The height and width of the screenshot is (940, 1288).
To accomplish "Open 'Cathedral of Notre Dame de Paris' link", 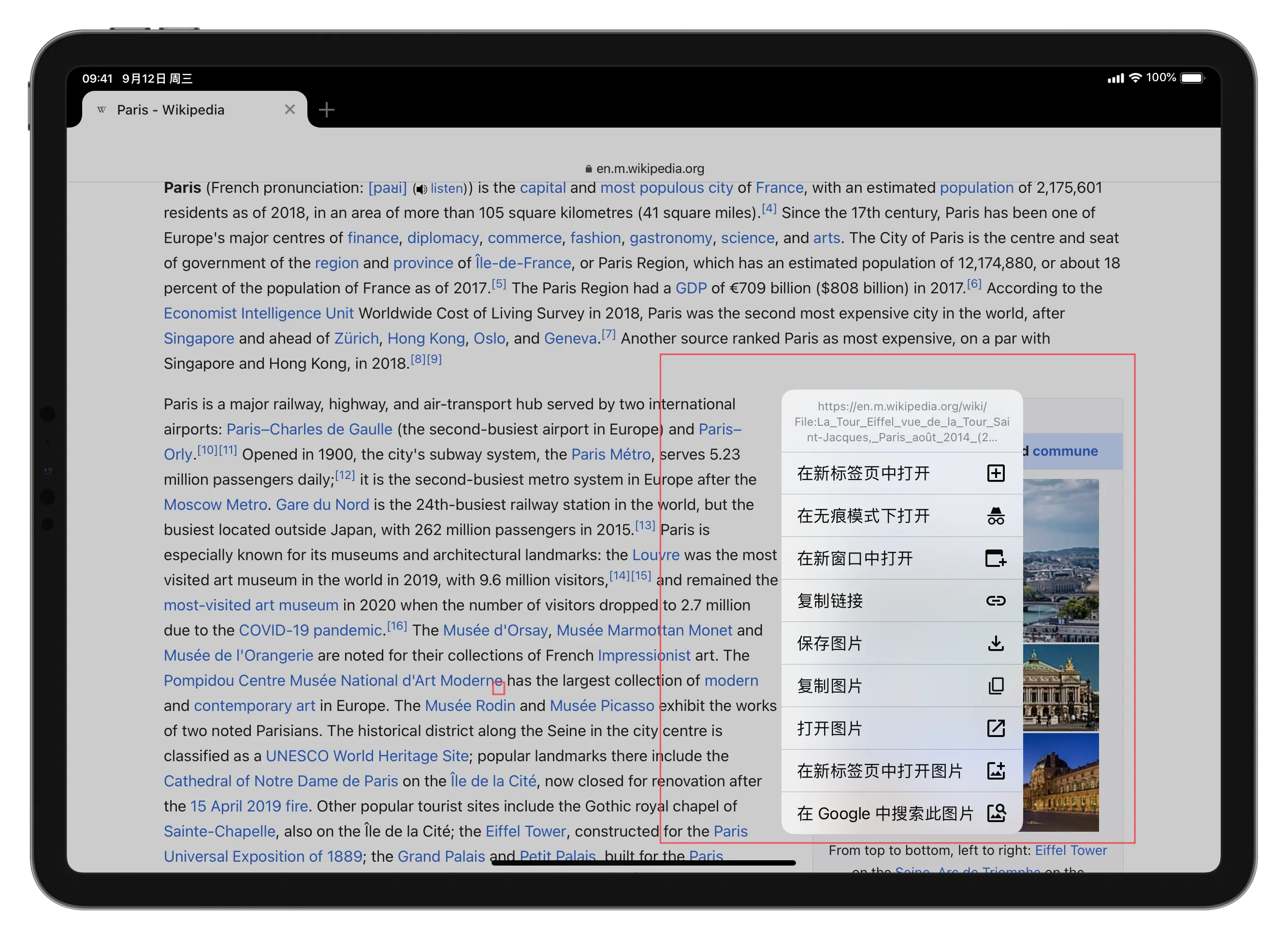I will tap(281, 781).
